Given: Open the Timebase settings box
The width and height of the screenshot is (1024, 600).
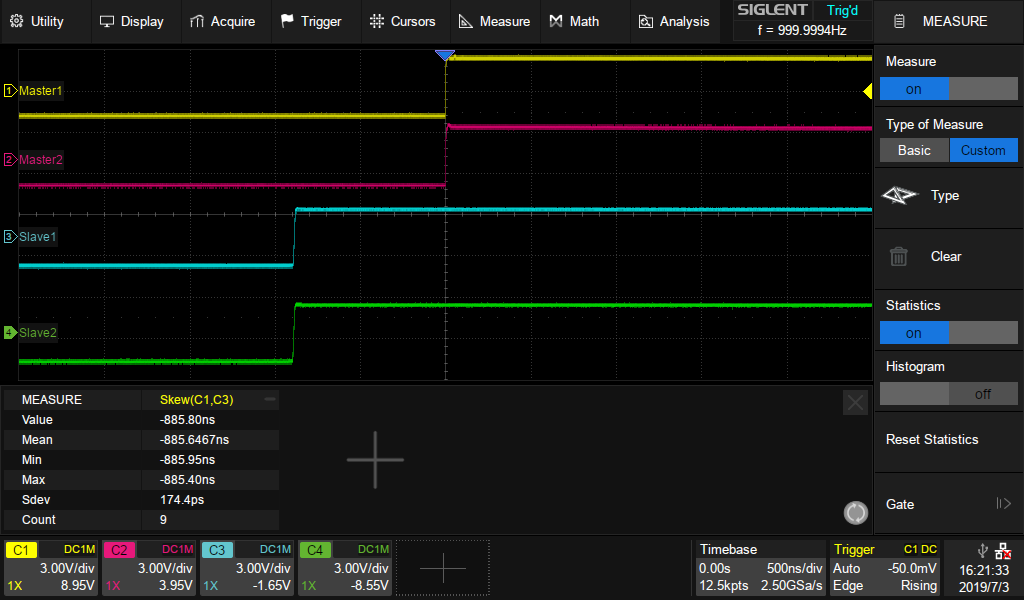Looking at the screenshot, I should 759,567.
